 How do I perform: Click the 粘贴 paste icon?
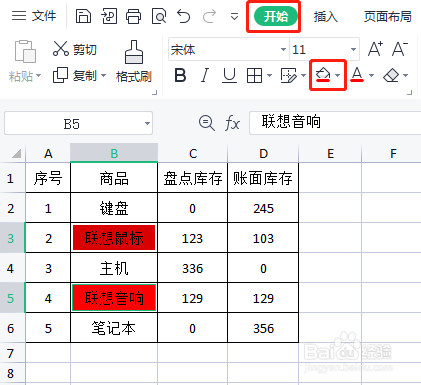coord(25,51)
